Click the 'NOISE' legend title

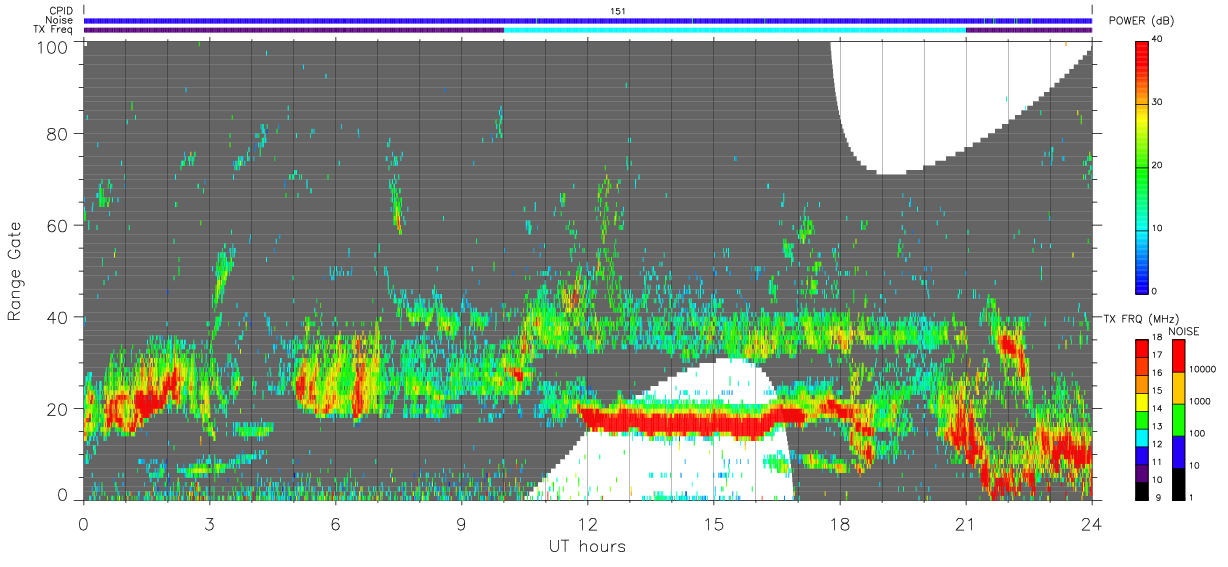[1185, 331]
